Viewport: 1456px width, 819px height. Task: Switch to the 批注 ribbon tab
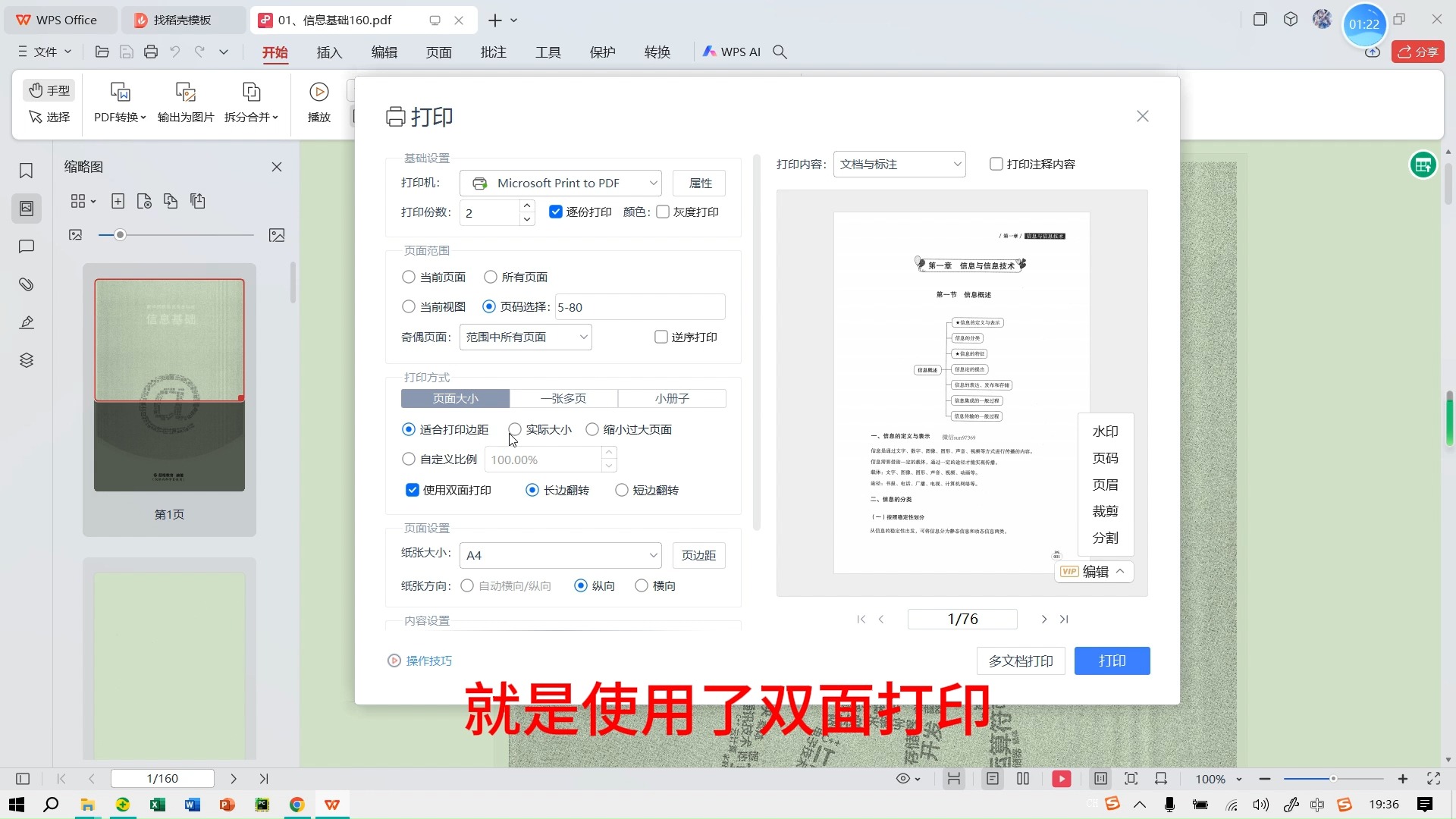[x=494, y=52]
